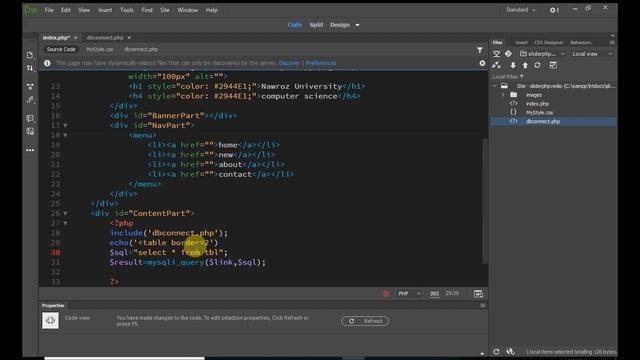The image size is (640, 360).
Task: Open the Insert menu
Action: click(105, 10)
